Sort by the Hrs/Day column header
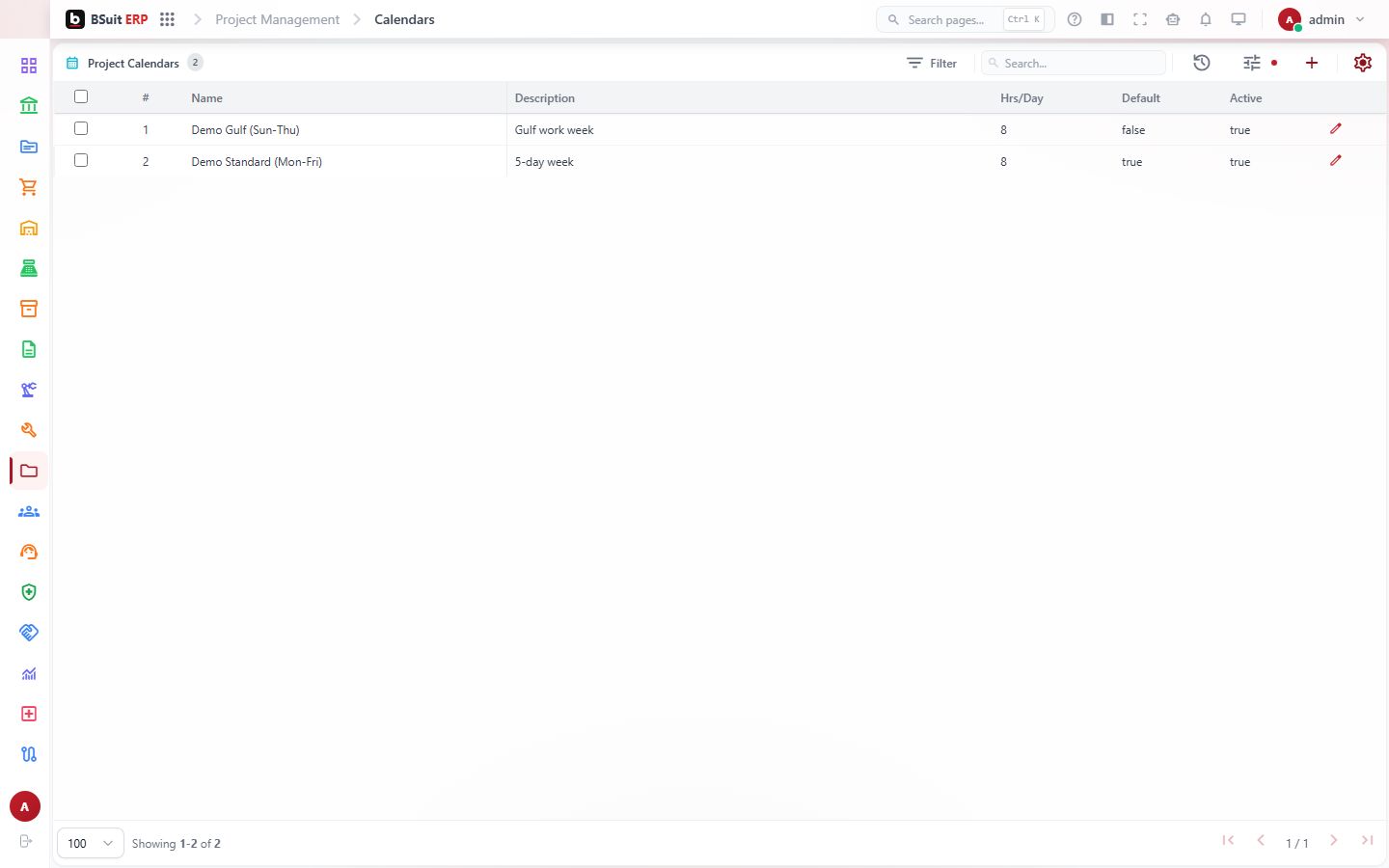 [1021, 98]
